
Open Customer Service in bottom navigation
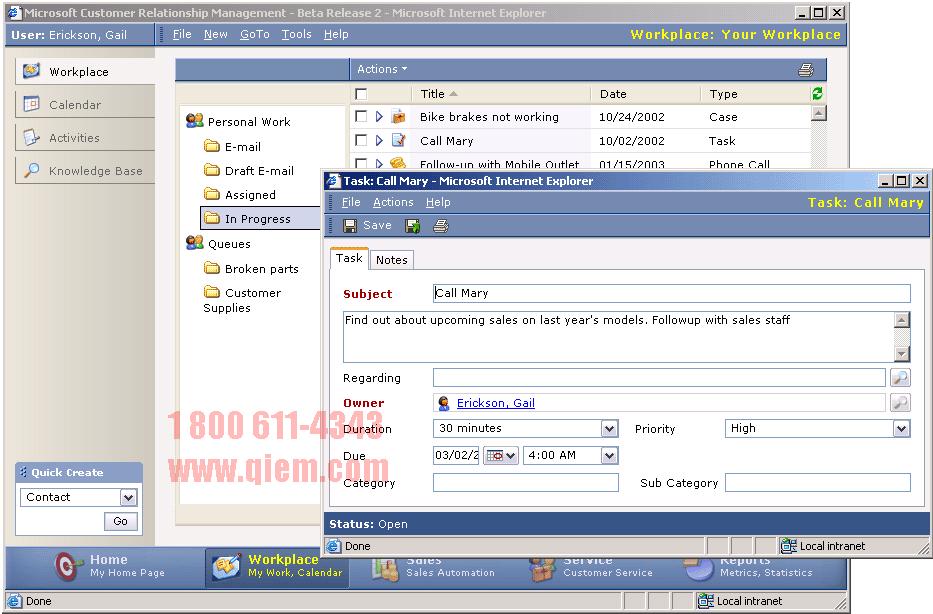[591, 568]
